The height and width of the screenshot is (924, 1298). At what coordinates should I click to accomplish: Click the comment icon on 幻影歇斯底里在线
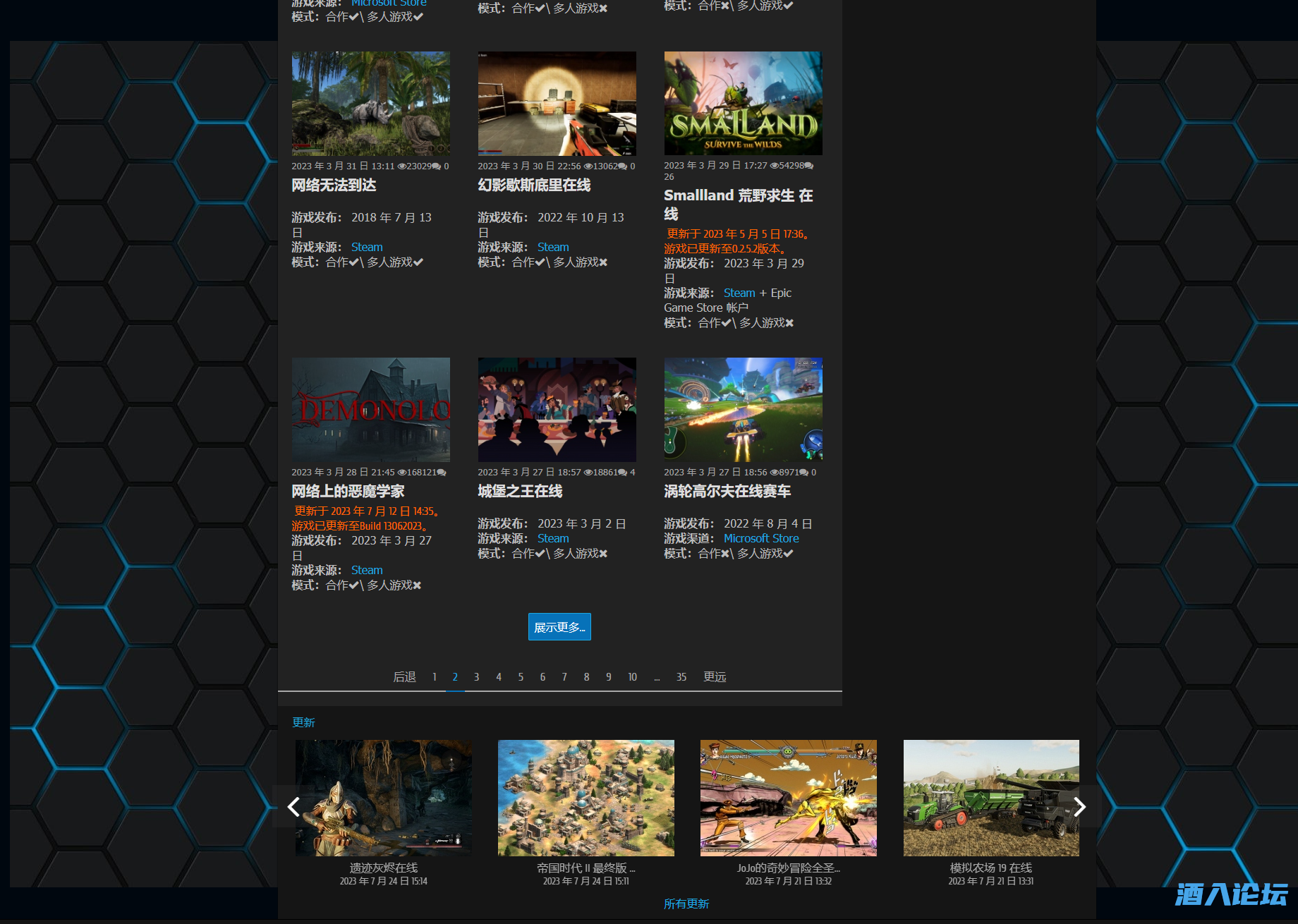(x=622, y=166)
